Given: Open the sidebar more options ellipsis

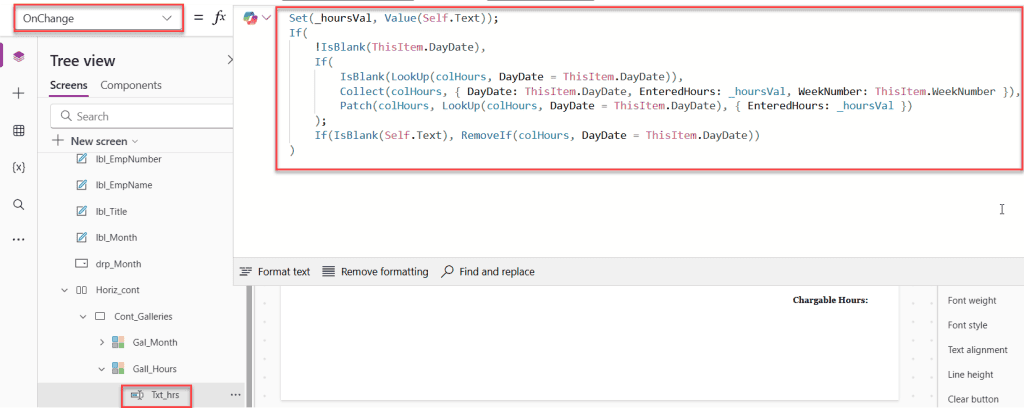Looking at the screenshot, I should (19, 240).
